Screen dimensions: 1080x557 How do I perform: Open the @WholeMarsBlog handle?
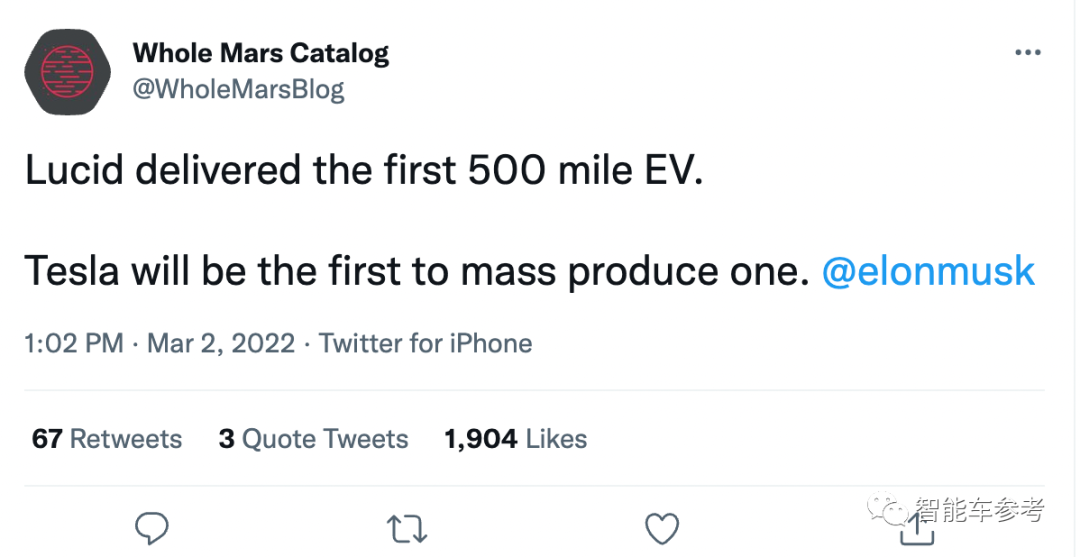[238, 90]
